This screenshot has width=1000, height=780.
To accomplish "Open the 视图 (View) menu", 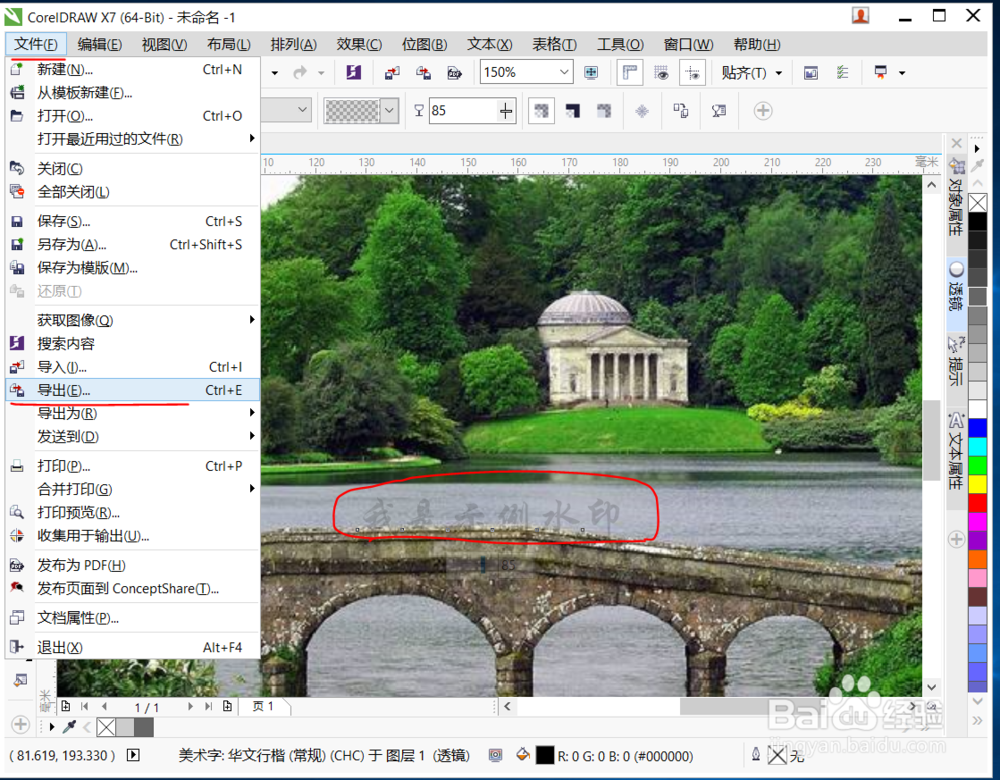I will click(x=164, y=44).
